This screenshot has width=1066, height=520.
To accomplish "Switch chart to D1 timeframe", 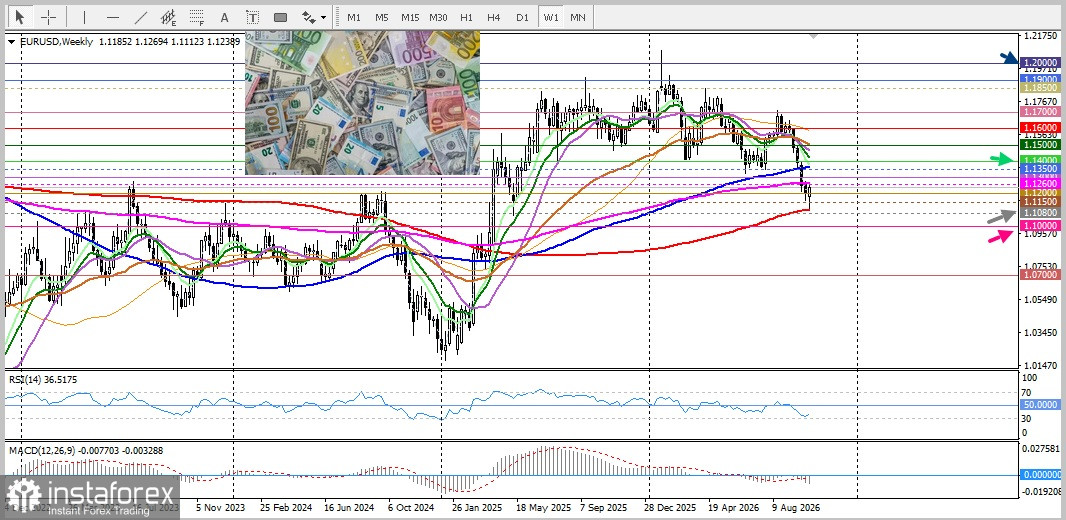I will (x=521, y=17).
